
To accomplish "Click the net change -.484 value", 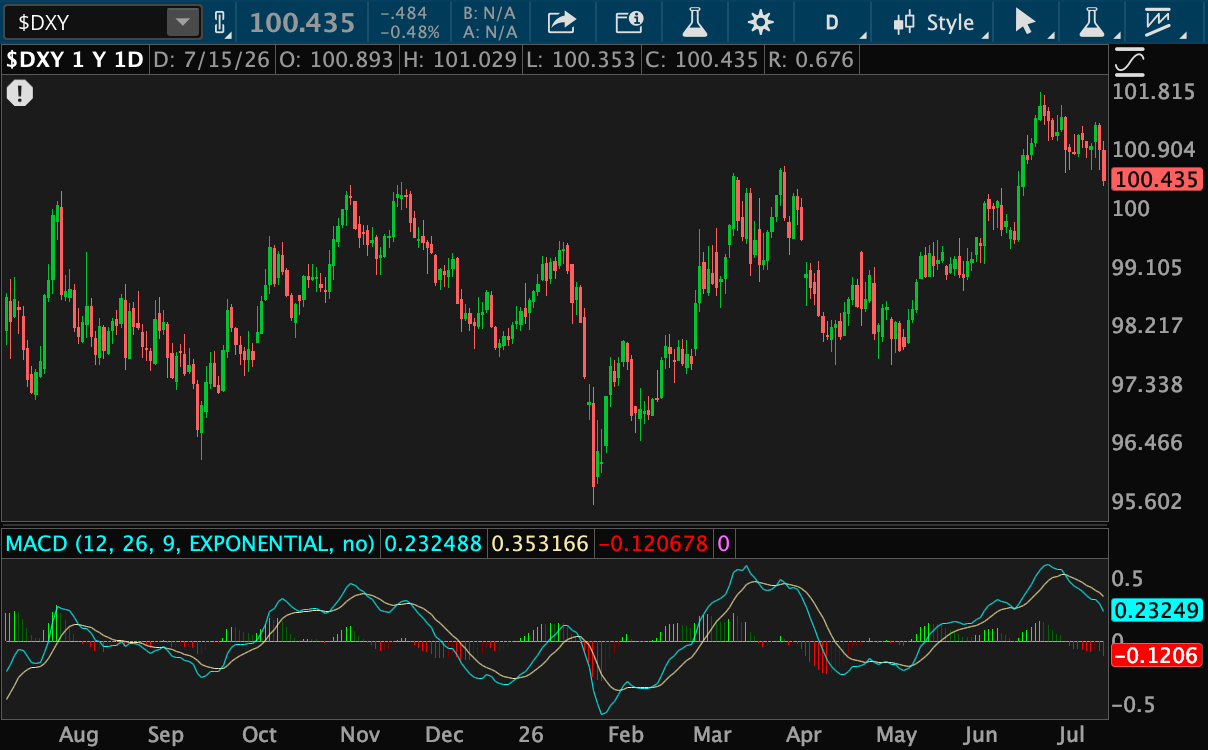I will (404, 13).
